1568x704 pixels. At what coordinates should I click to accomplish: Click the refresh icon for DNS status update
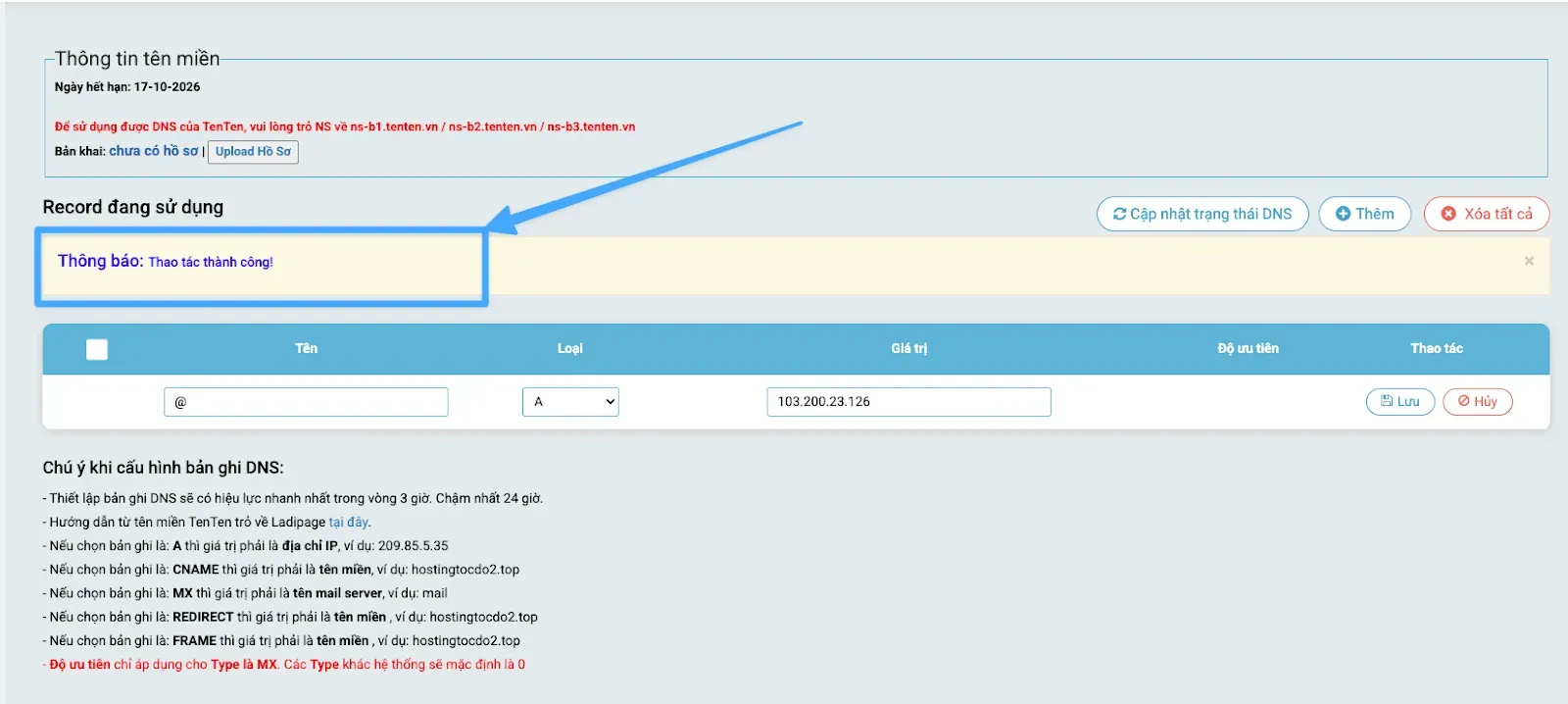point(1119,214)
